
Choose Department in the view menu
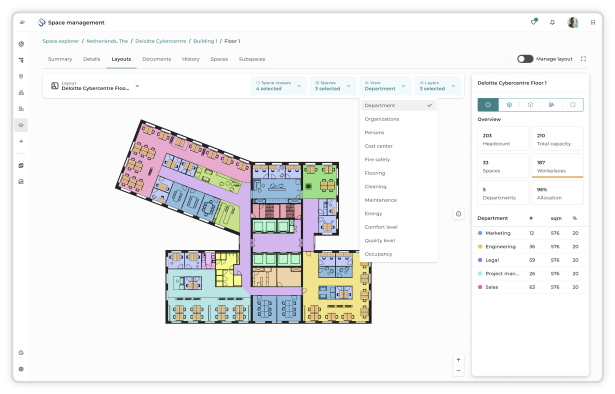coord(398,105)
